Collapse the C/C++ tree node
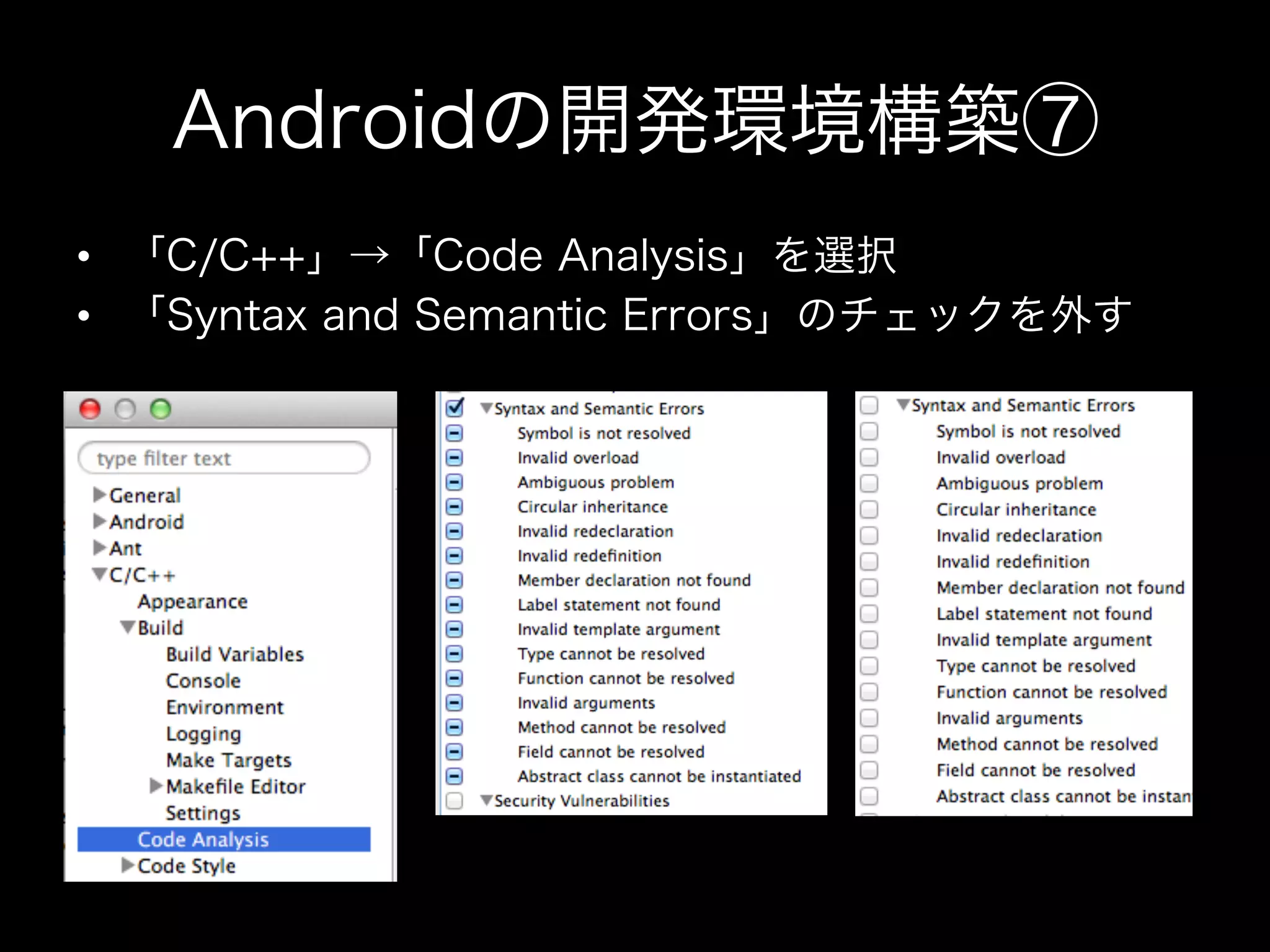The width and height of the screenshot is (1270, 952). click(x=100, y=575)
